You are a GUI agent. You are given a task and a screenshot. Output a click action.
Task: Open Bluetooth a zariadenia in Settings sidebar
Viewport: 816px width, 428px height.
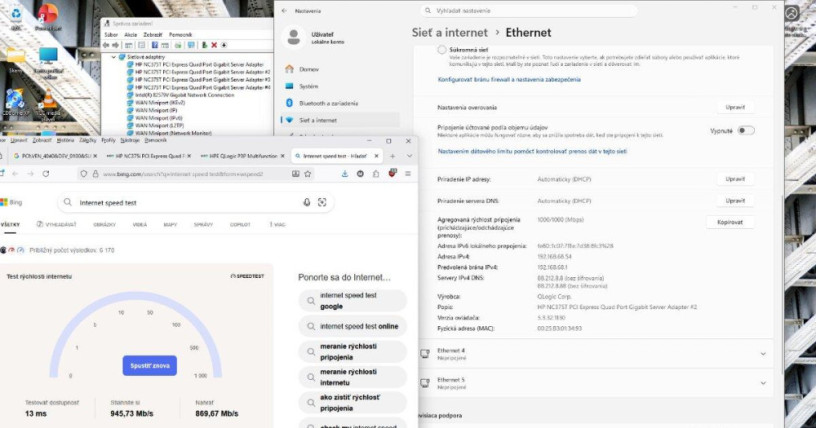click(340, 104)
